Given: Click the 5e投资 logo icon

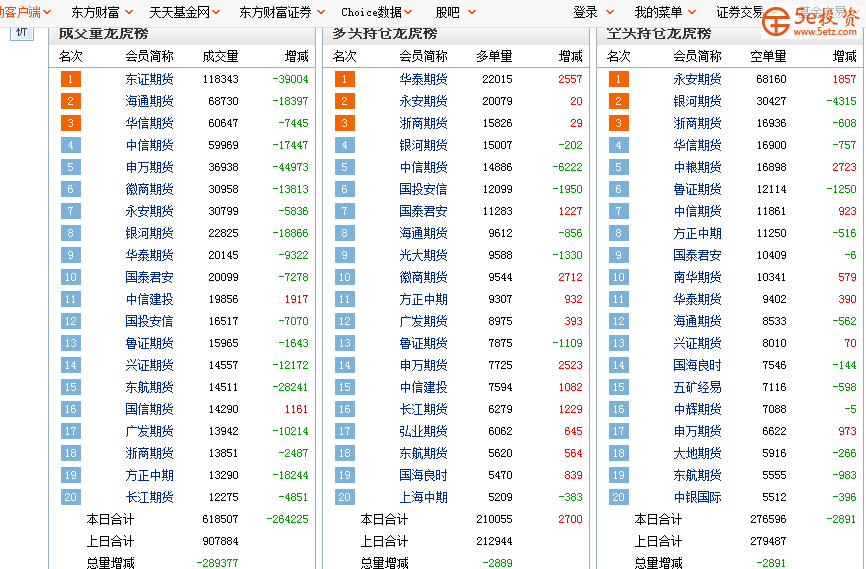Looking at the screenshot, I should click(775, 22).
